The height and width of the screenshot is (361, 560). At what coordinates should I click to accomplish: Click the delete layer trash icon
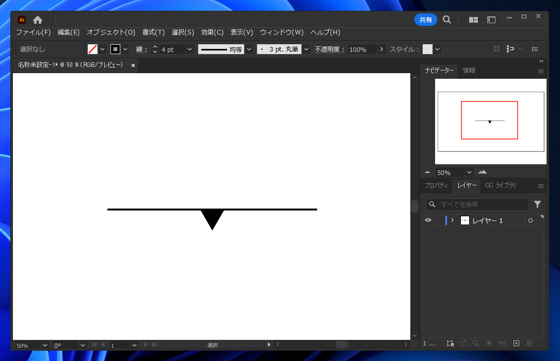(529, 343)
